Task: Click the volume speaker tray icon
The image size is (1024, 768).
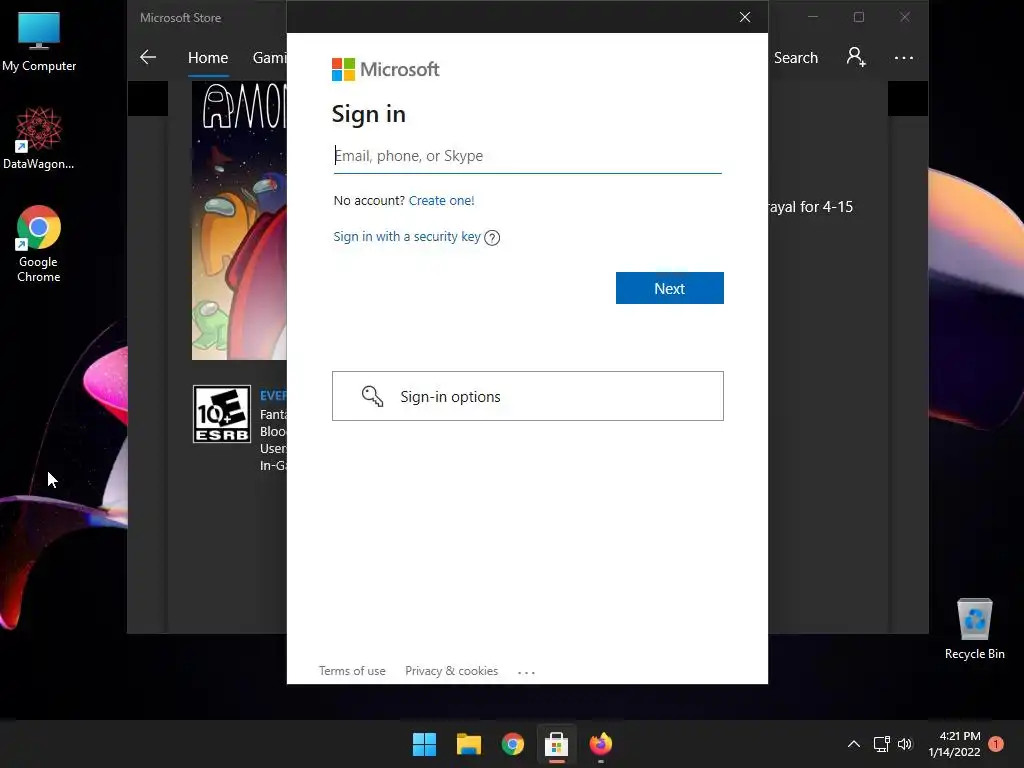Action: (904, 744)
